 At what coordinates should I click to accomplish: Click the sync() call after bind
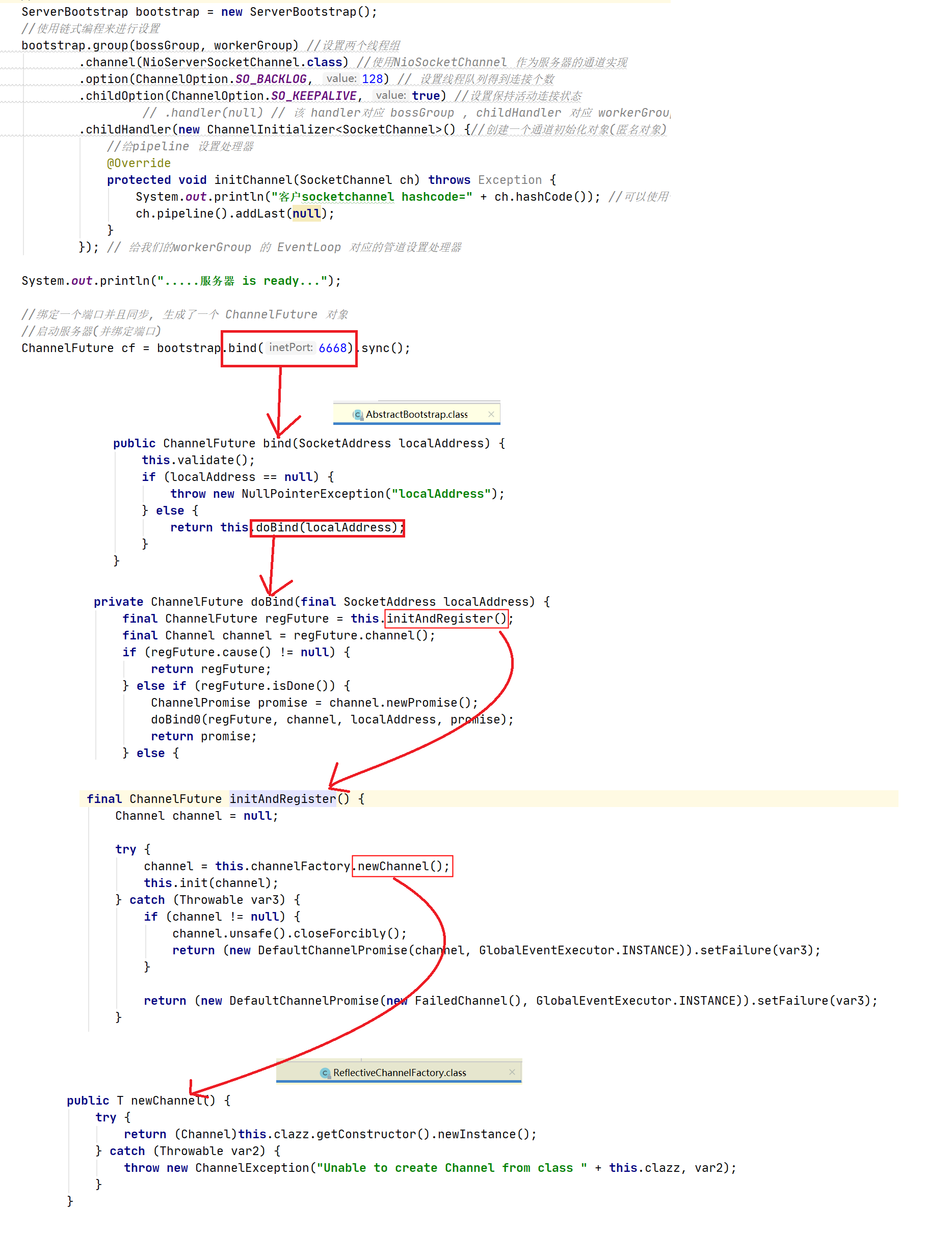click(382, 348)
